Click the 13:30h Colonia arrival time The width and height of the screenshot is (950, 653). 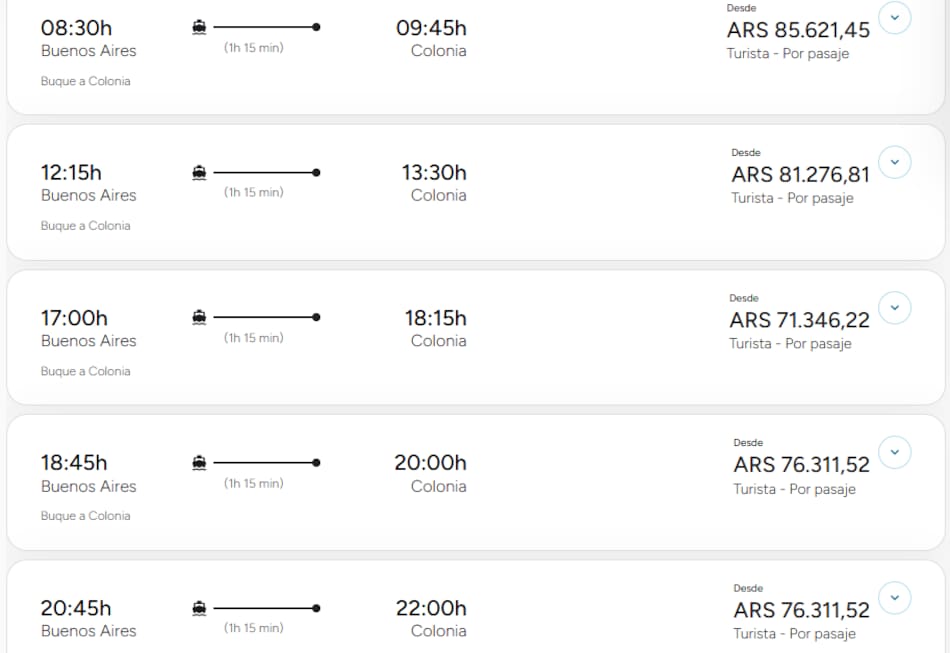click(x=434, y=173)
